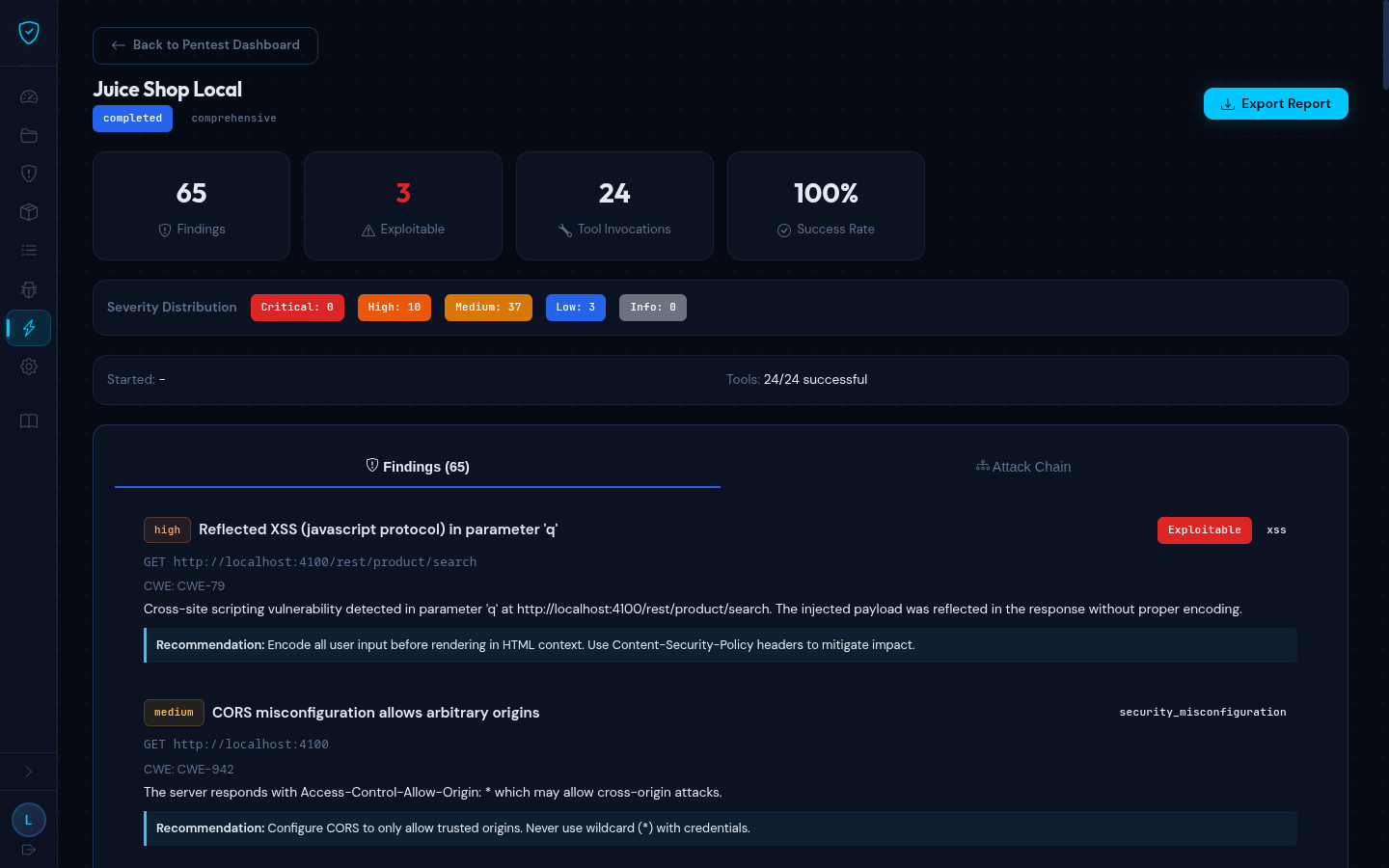Click the High: 10 severity badge
Image resolution: width=1389 pixels, height=868 pixels.
pyautogui.click(x=394, y=308)
